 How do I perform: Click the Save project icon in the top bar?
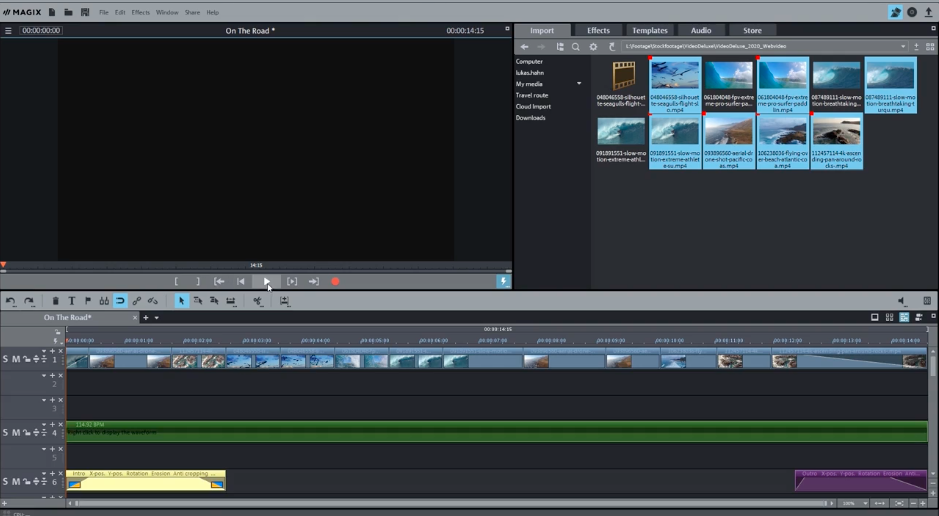pyautogui.click(x=85, y=12)
